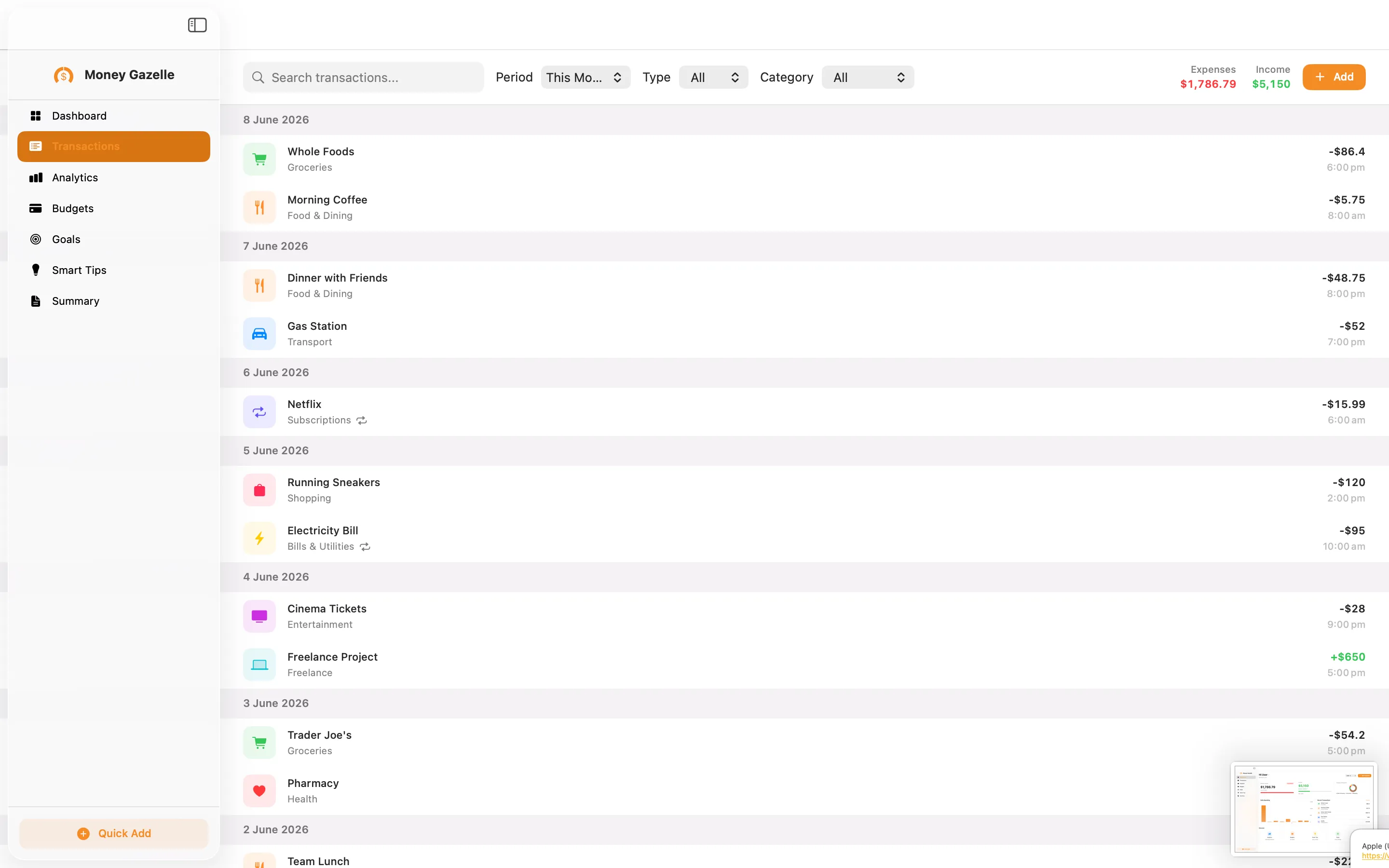Open the Period dropdown
The width and height of the screenshot is (1389, 868).
[x=586, y=78]
